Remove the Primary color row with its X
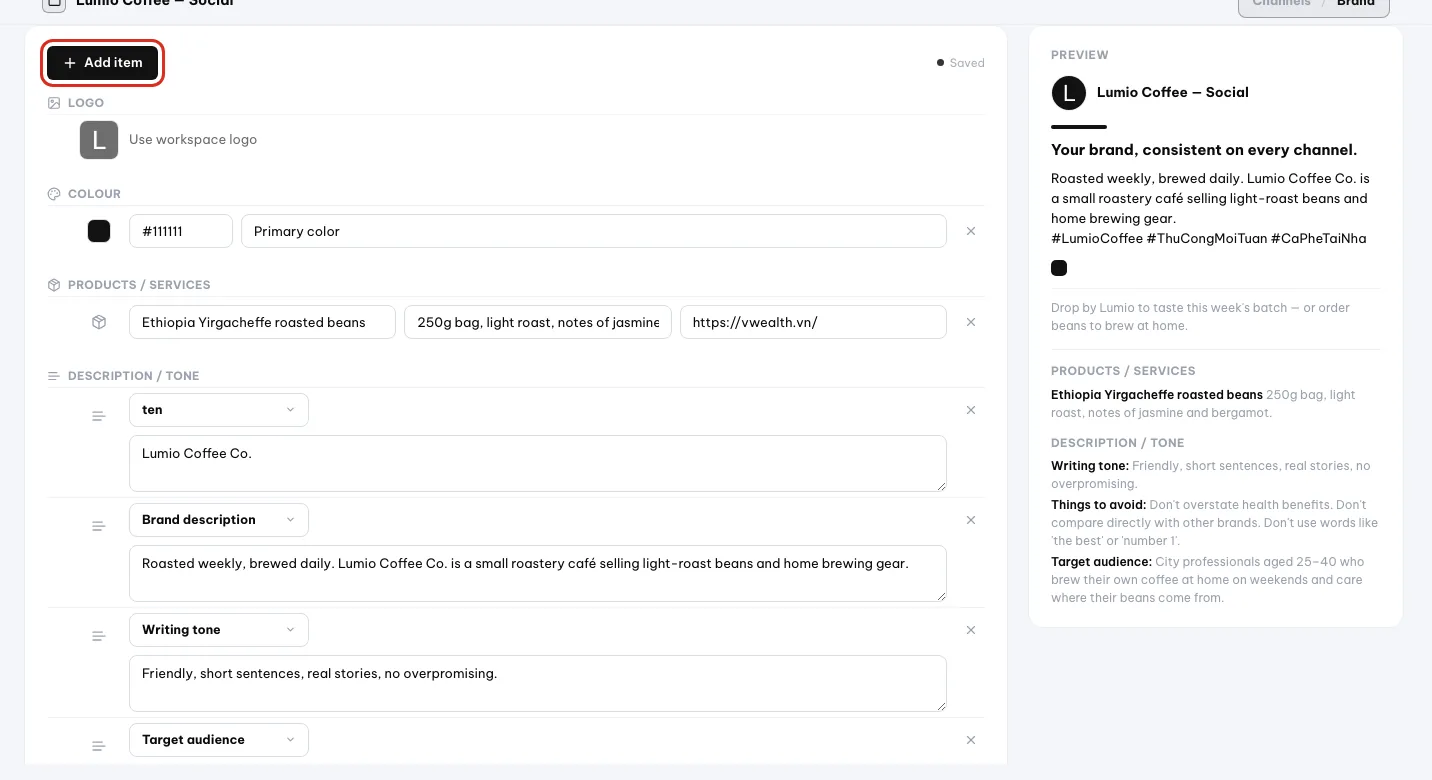The image size is (1432, 780). [971, 231]
